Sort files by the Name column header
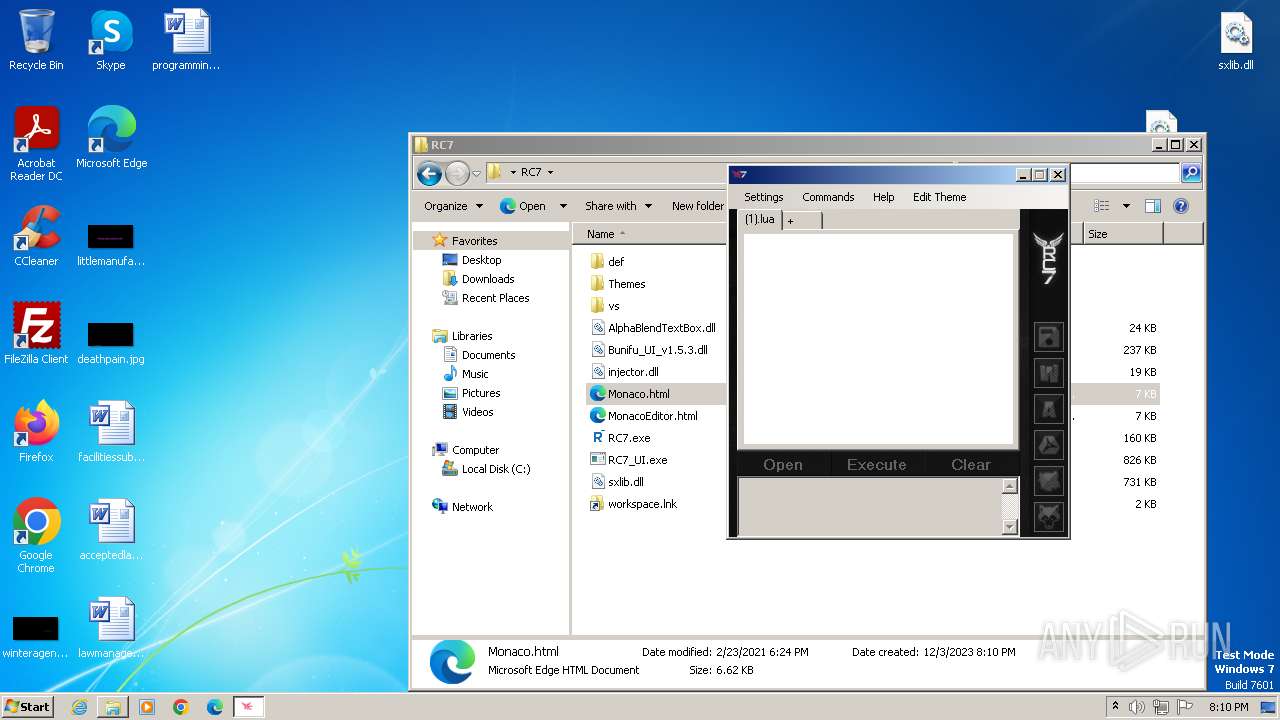The height and width of the screenshot is (720, 1280). [x=600, y=234]
